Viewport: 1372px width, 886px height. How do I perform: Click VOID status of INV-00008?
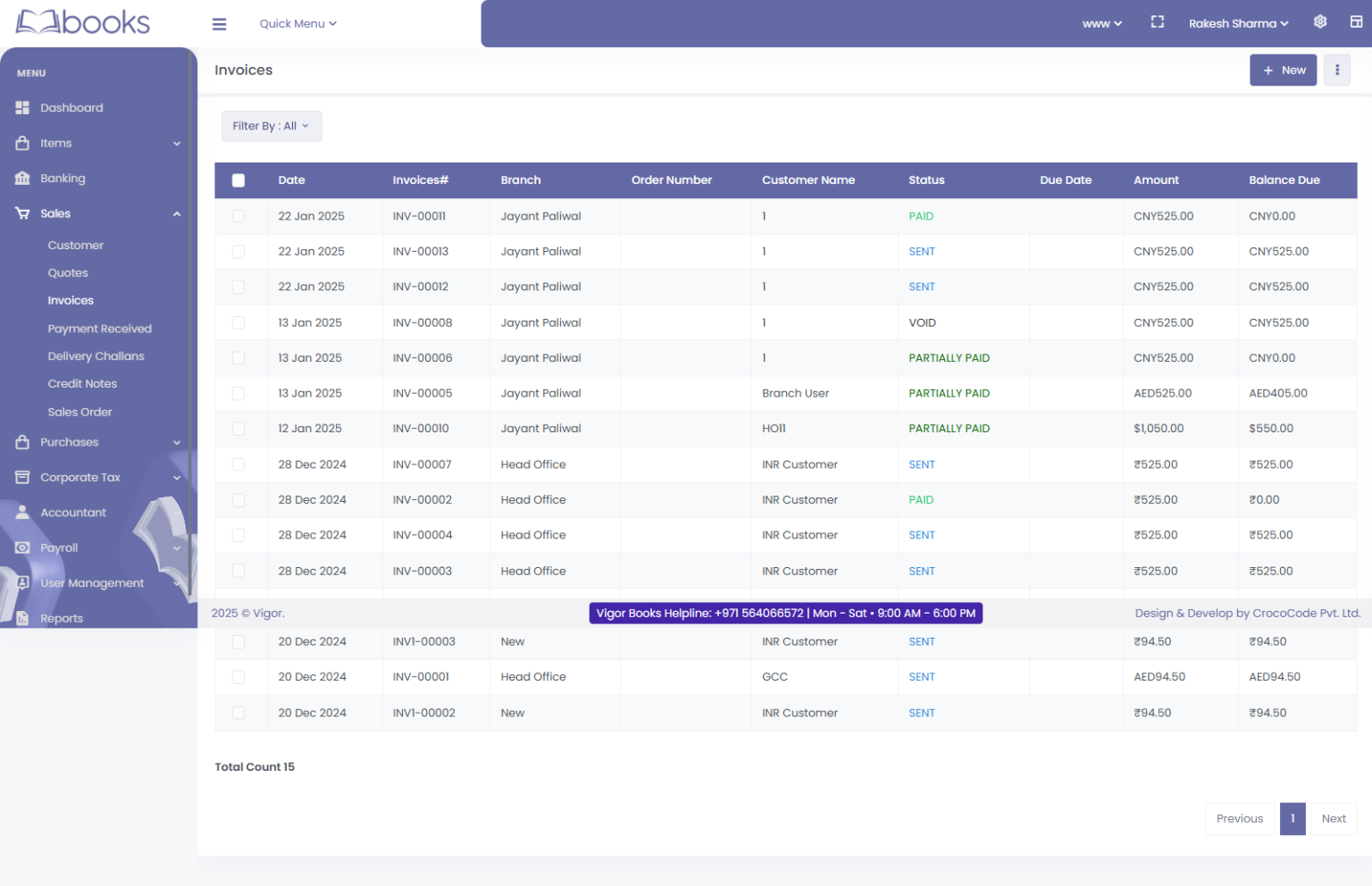(x=923, y=323)
